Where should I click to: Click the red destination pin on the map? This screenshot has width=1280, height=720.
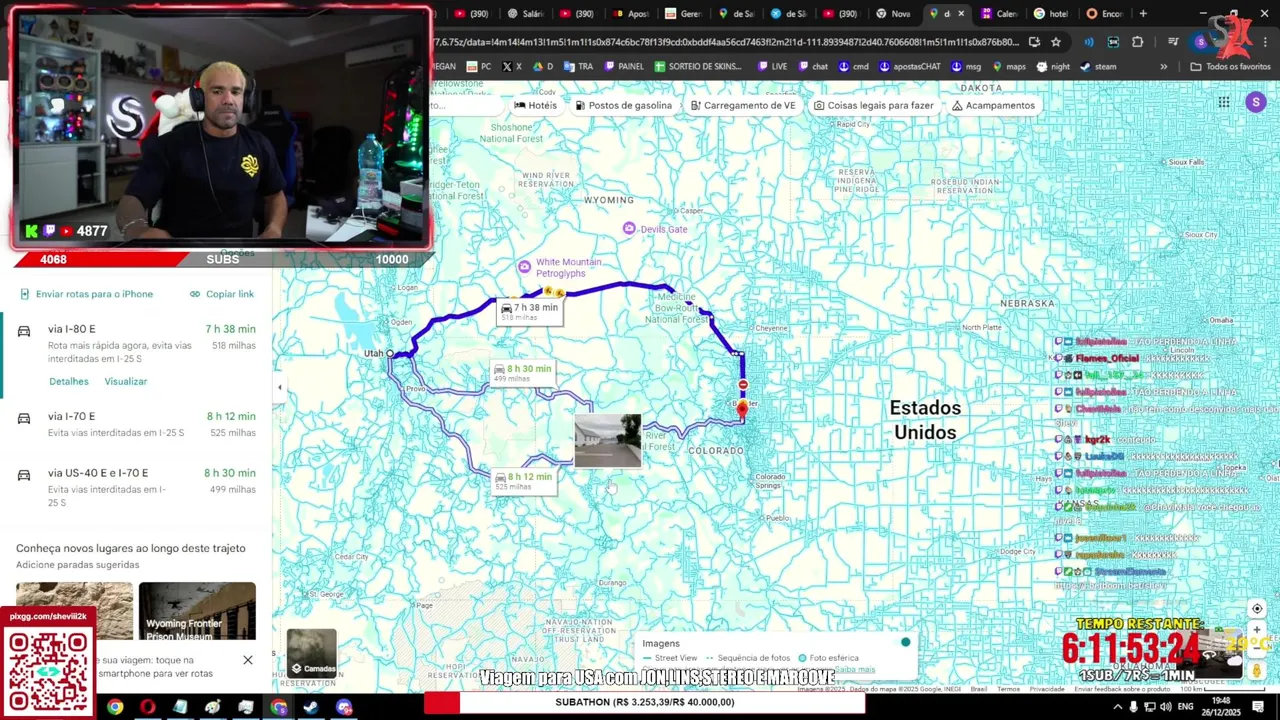[741, 409]
